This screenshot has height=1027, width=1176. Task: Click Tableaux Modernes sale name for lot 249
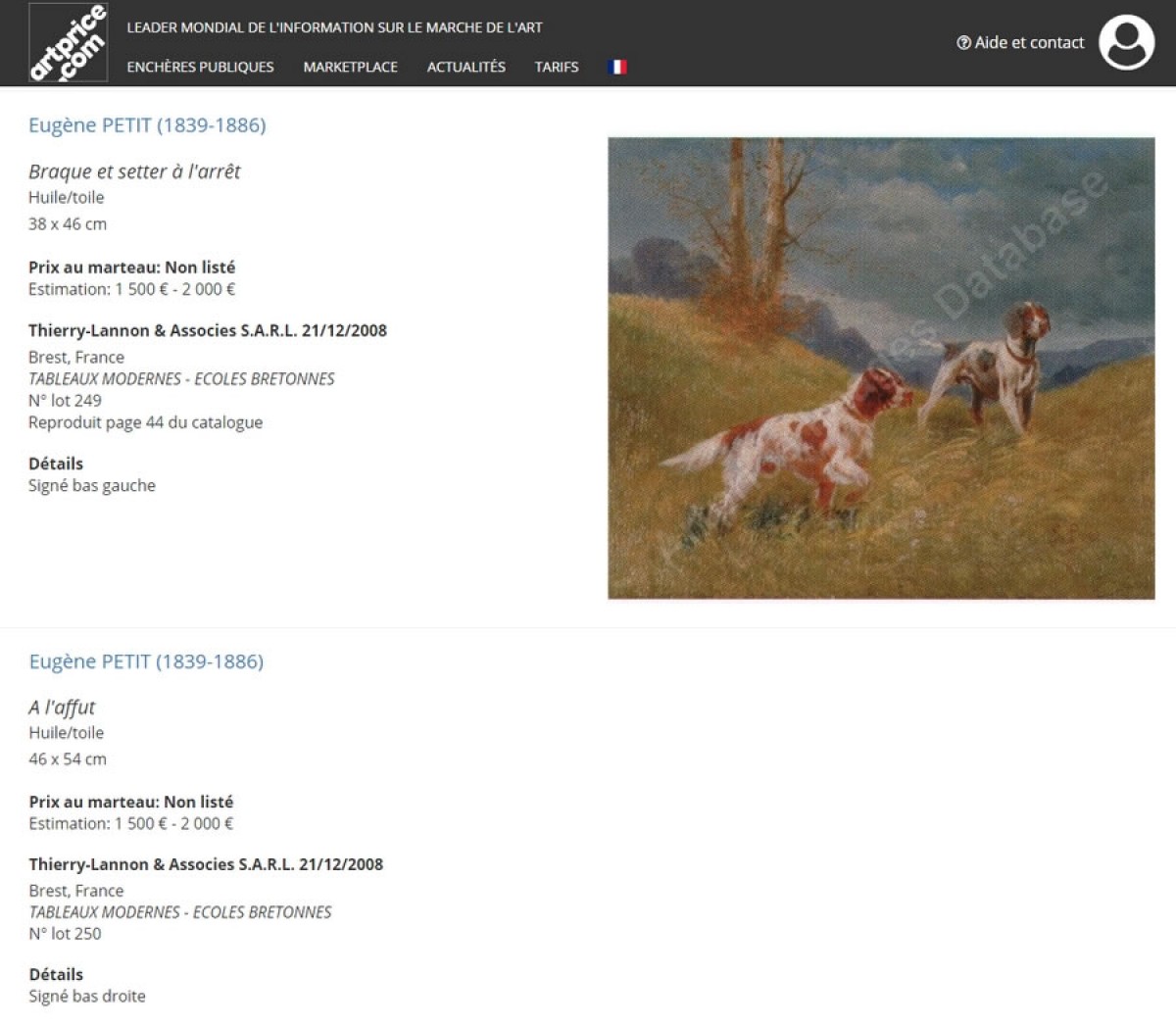tap(181, 378)
